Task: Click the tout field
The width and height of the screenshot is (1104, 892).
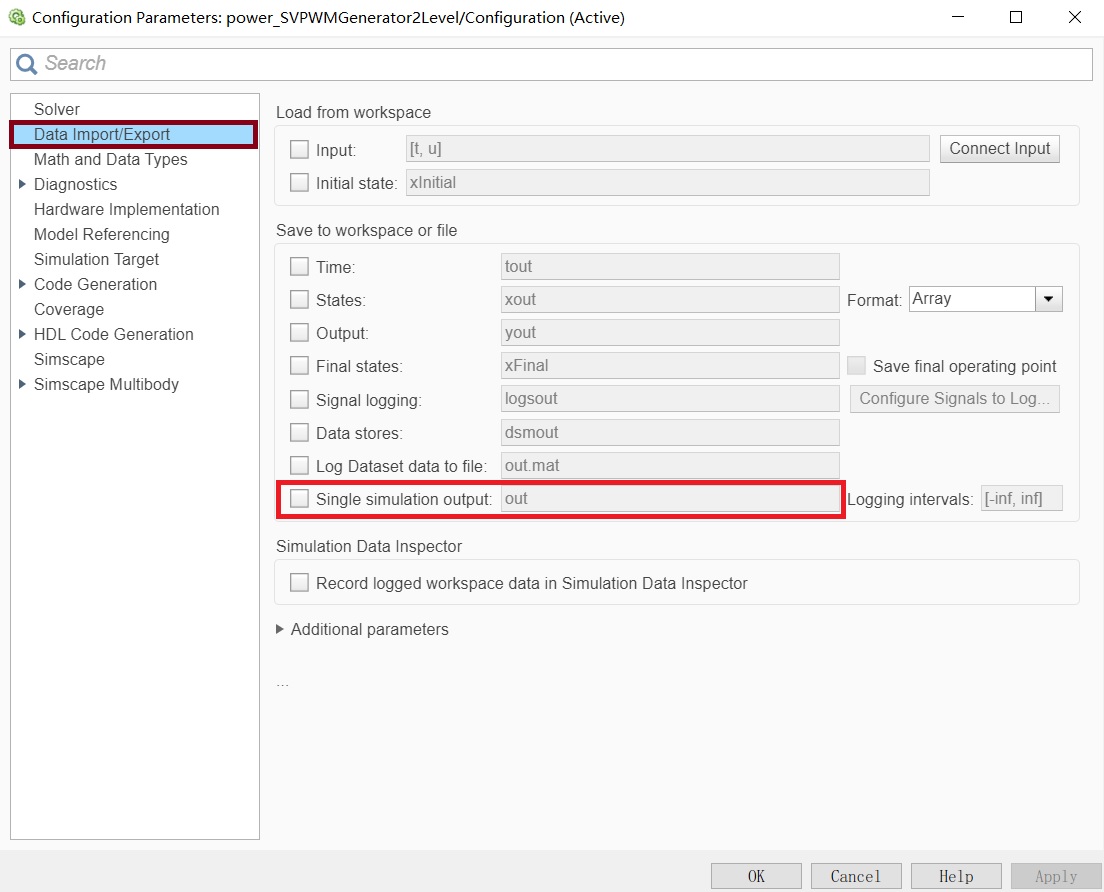Action: click(670, 266)
